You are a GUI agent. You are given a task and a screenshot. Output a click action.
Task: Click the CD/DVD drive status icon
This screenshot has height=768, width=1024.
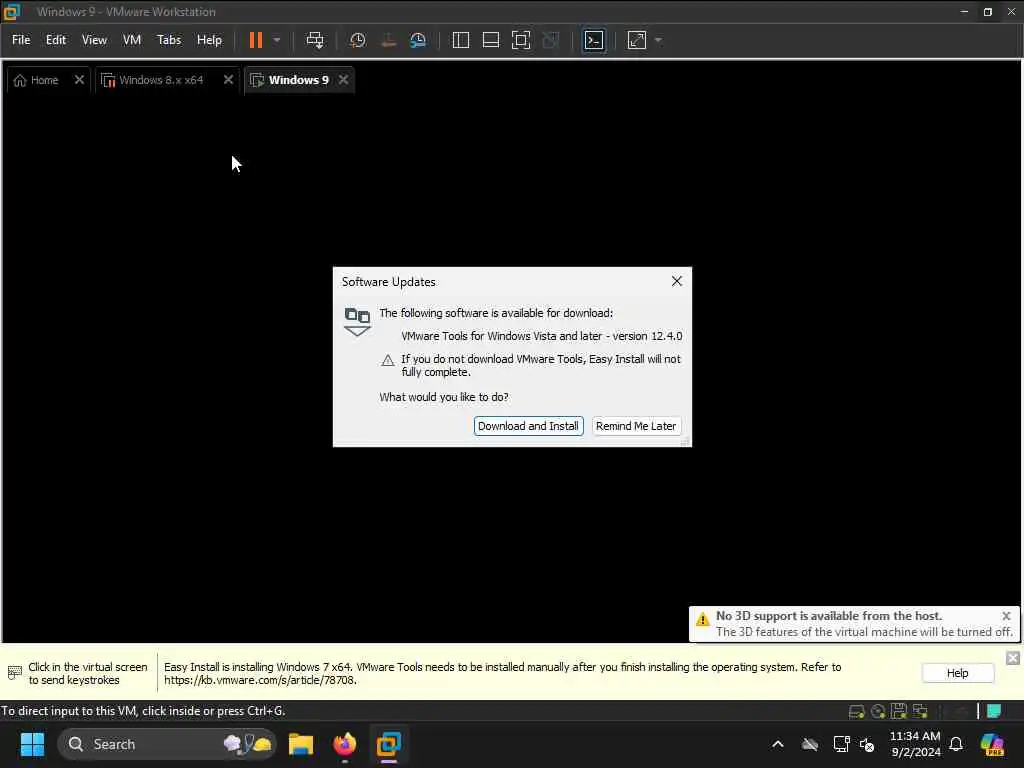(878, 711)
